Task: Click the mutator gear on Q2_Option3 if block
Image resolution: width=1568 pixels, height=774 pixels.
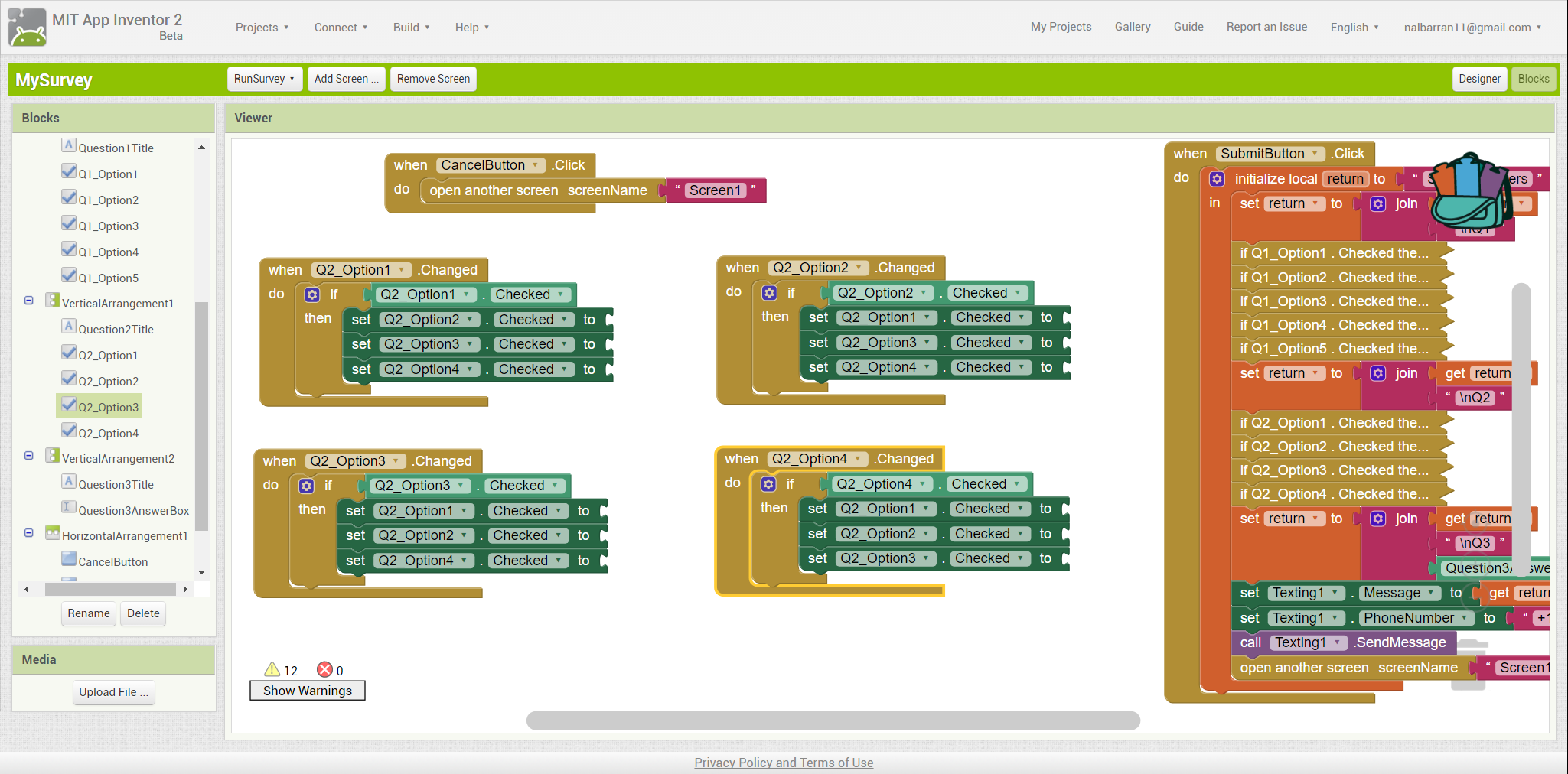Action: [x=306, y=486]
